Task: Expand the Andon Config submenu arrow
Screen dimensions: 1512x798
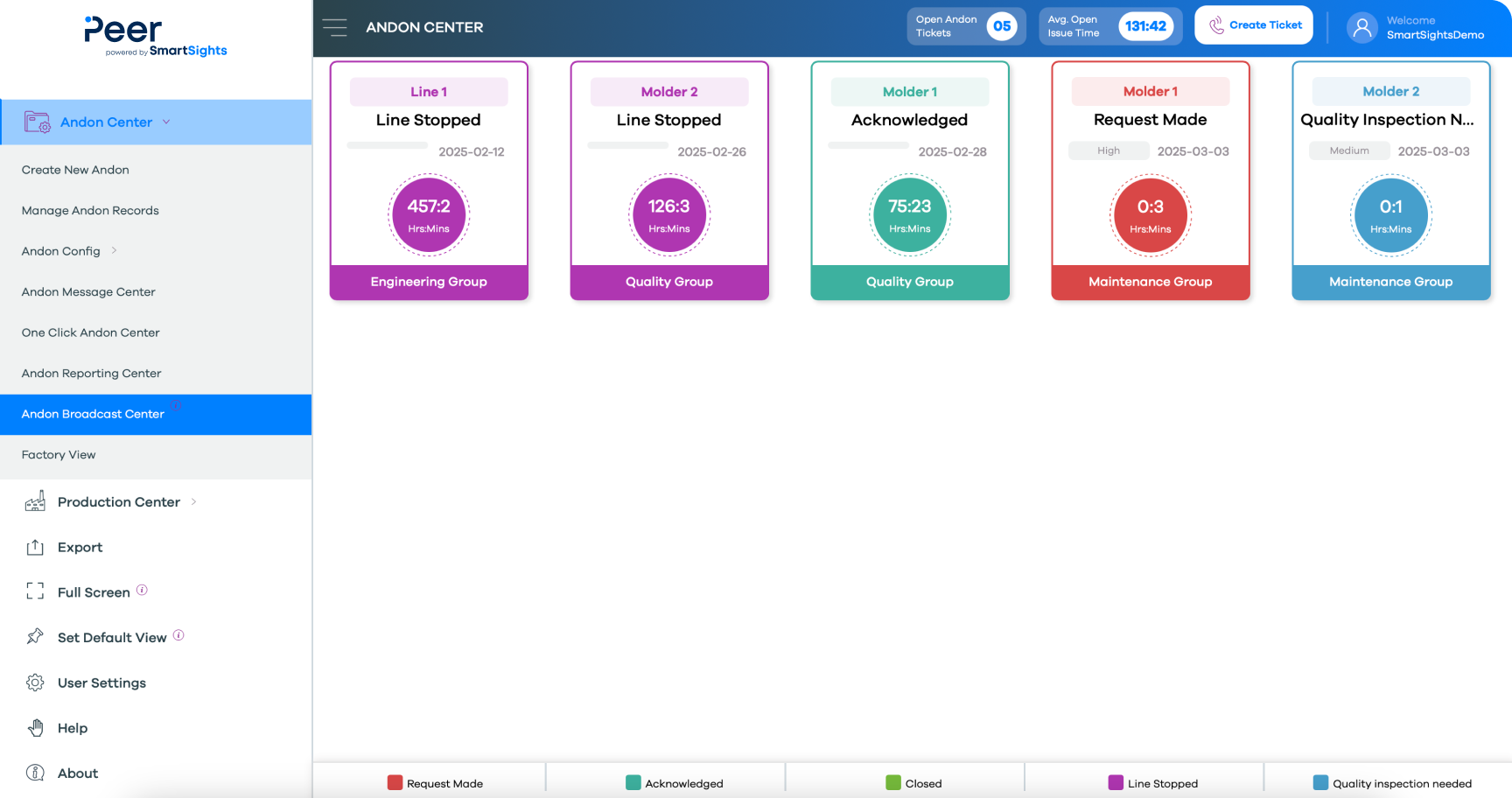Action: (x=114, y=251)
